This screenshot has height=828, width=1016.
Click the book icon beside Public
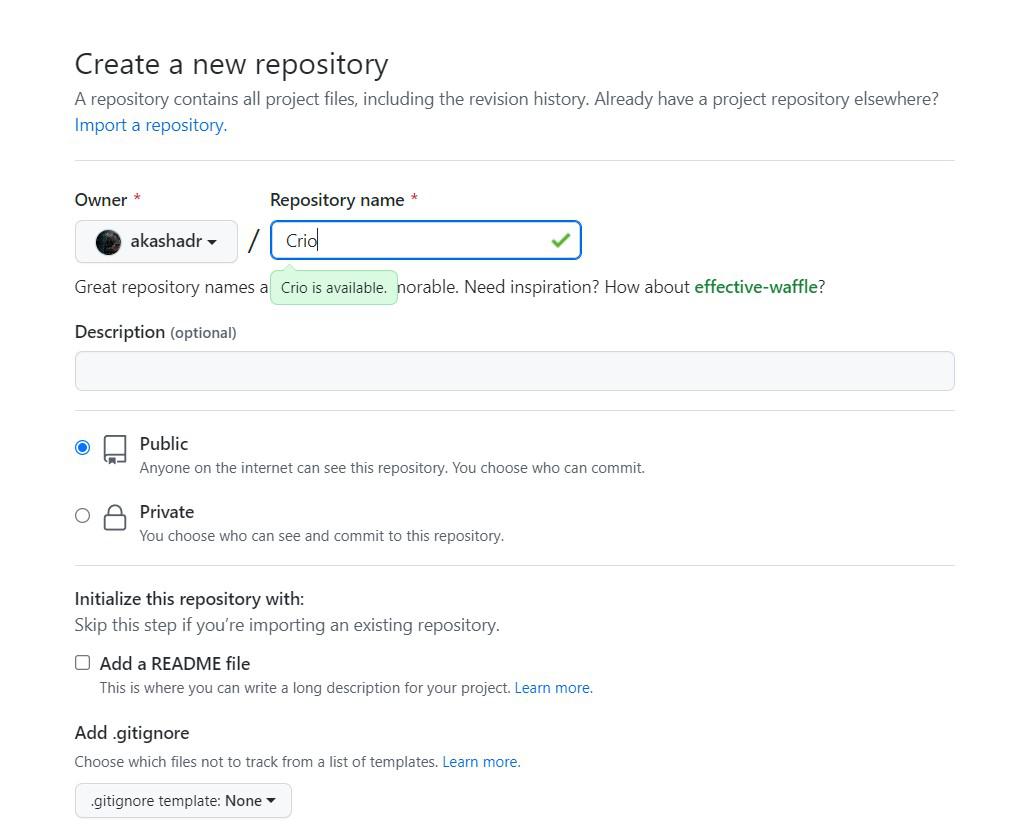(x=115, y=449)
